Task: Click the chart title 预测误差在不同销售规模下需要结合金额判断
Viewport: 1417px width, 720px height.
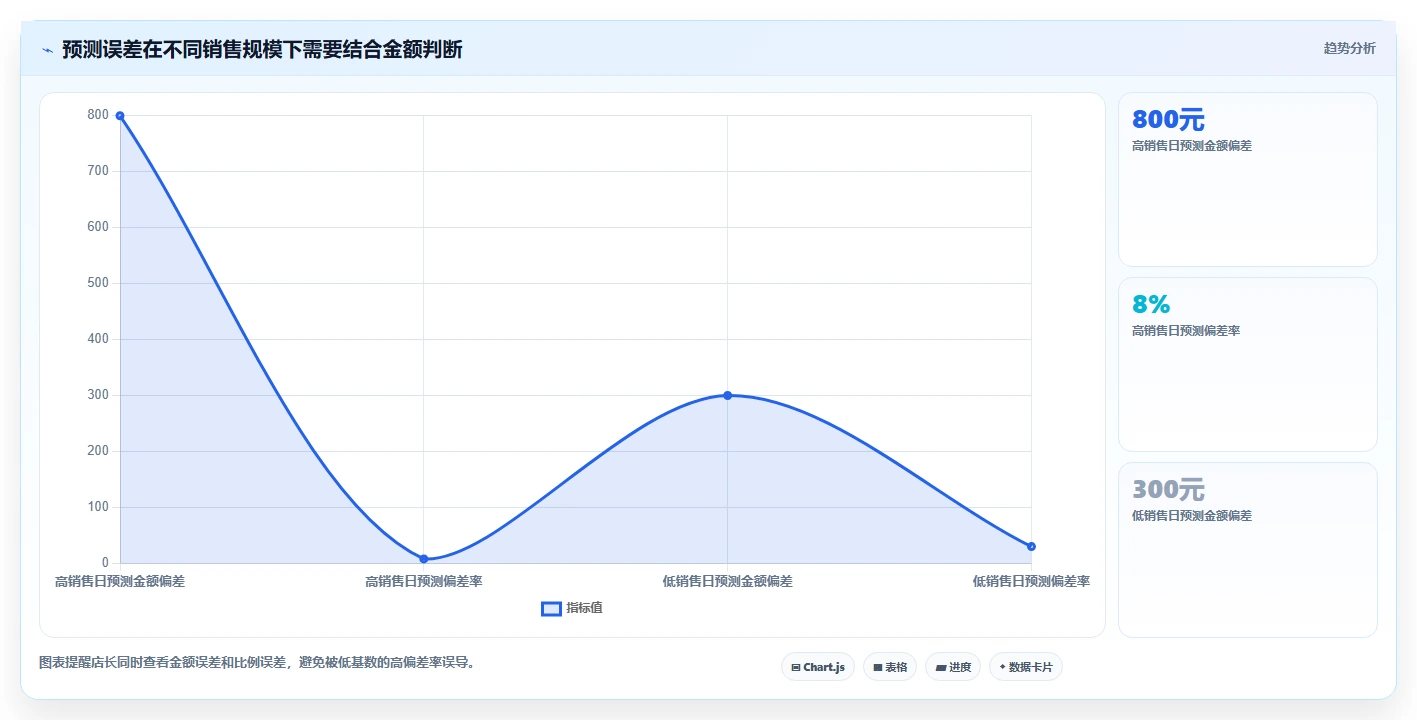Action: click(262, 49)
